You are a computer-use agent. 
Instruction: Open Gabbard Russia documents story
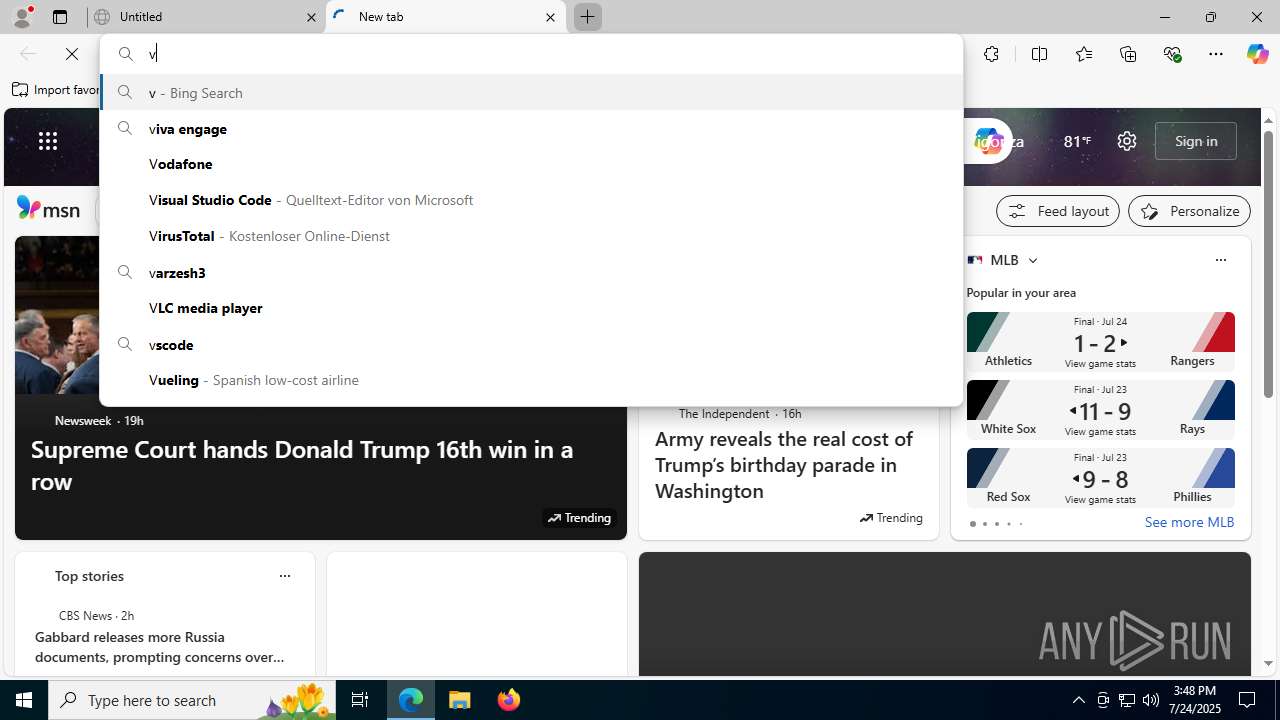(160, 647)
